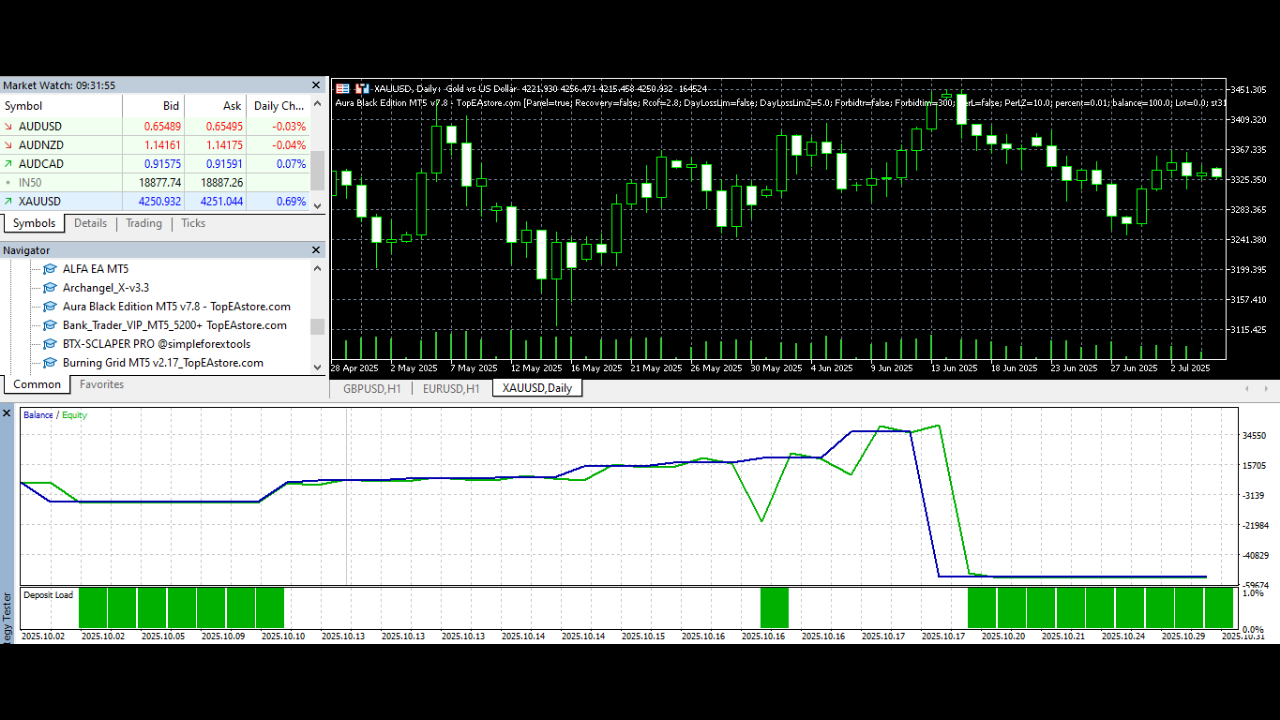Click the Burning Grid MT5 expert icon
Viewport: 1280px width, 720px height.
[x=50, y=364]
